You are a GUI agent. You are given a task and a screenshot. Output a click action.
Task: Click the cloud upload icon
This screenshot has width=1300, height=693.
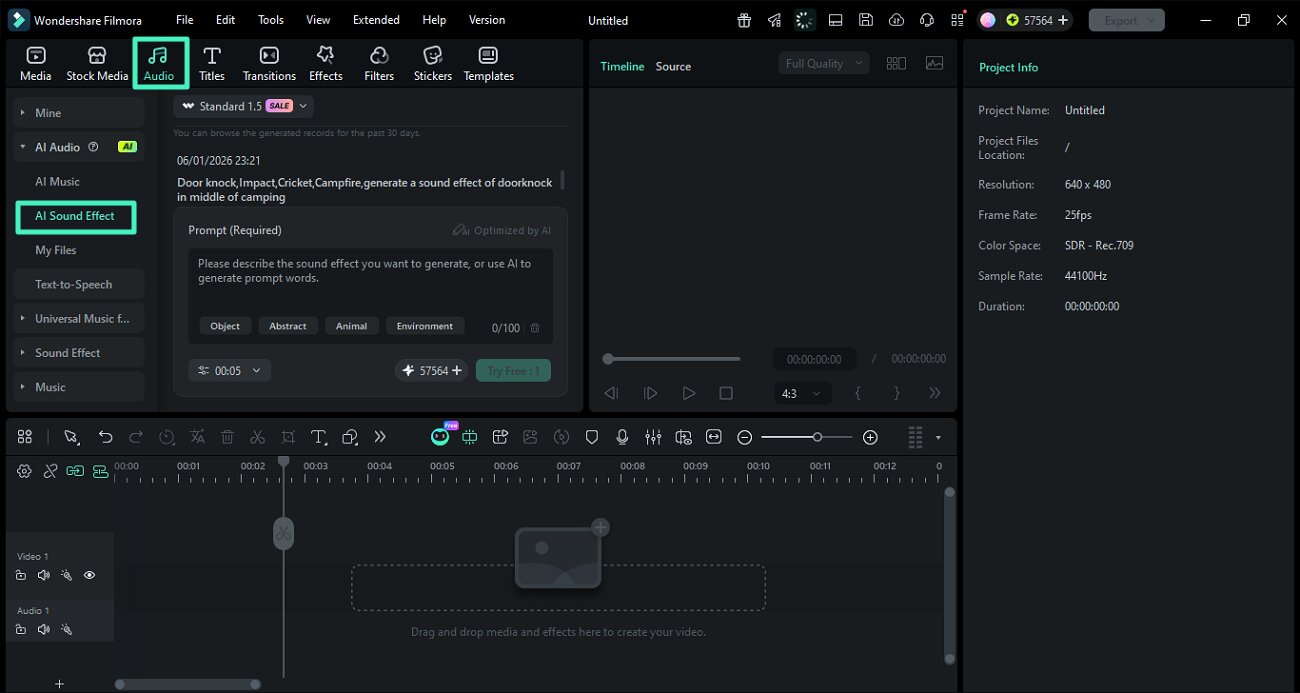[x=896, y=20]
